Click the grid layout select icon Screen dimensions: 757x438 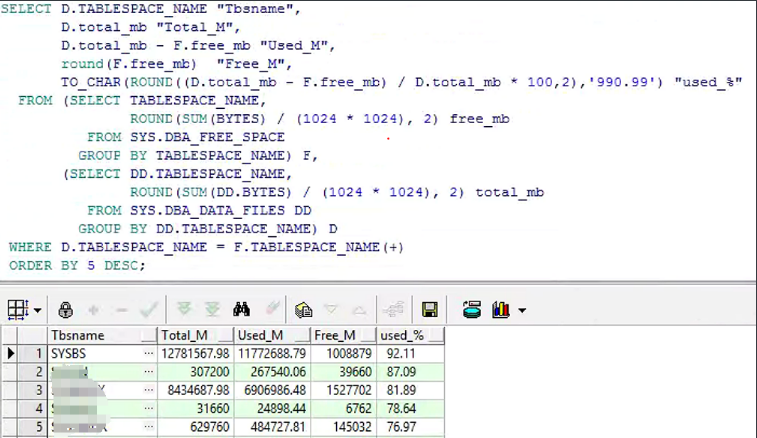18,310
